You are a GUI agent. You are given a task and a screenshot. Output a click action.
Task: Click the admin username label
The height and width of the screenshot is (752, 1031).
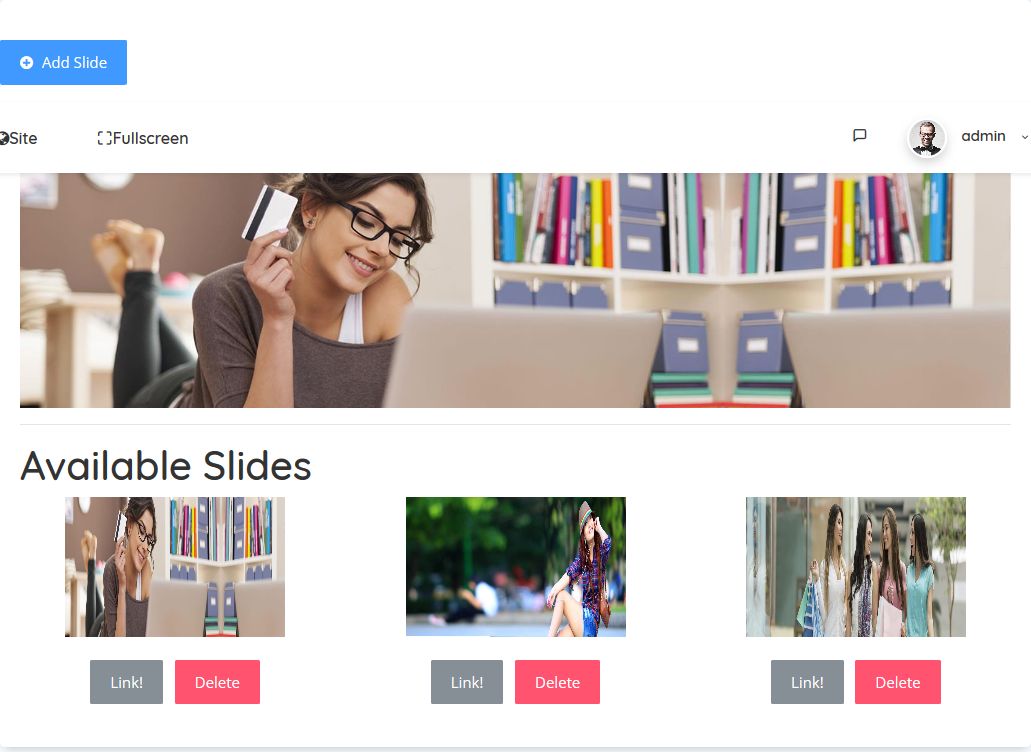click(x=983, y=136)
